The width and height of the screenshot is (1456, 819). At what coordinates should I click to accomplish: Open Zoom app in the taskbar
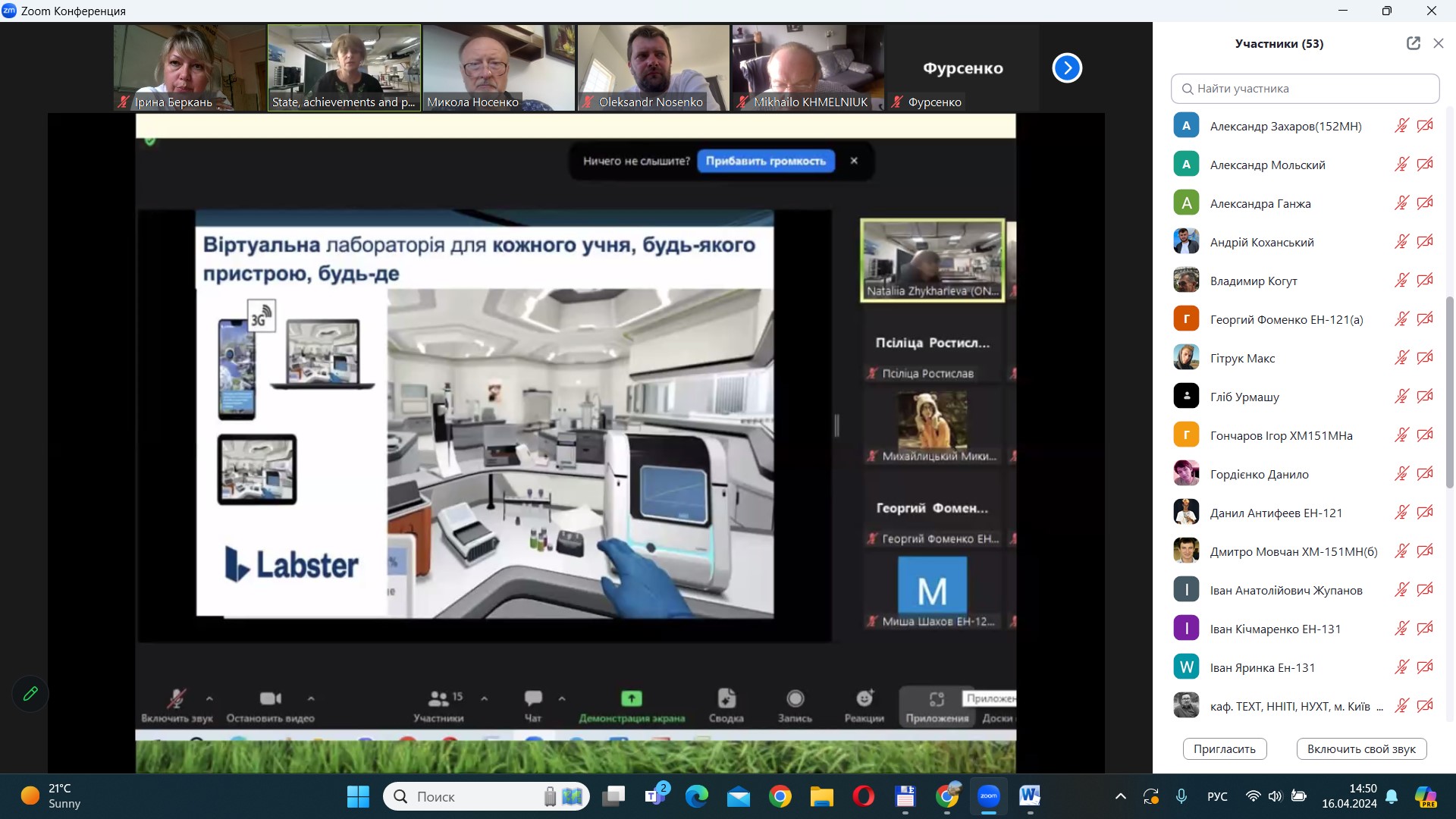988,796
